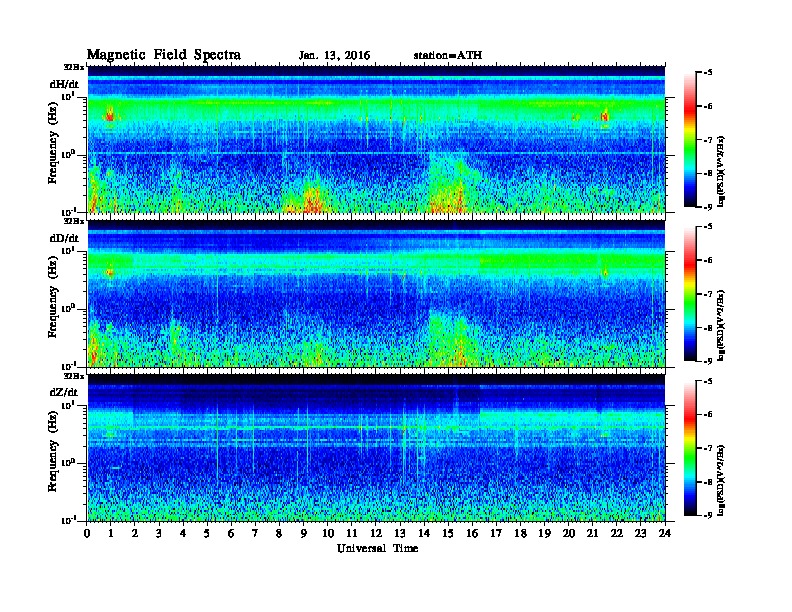Click inside the dZ/dt spectrogram plot
Viewport: 792px width, 612px height.
click(376, 448)
